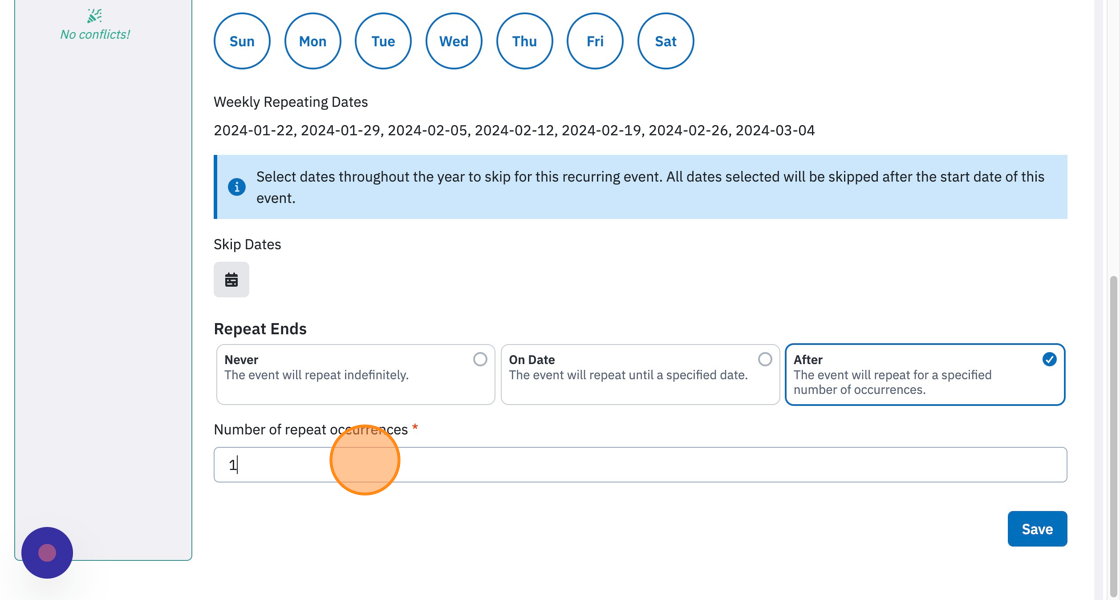Toggle Thu day selector

pyautogui.click(x=525, y=41)
